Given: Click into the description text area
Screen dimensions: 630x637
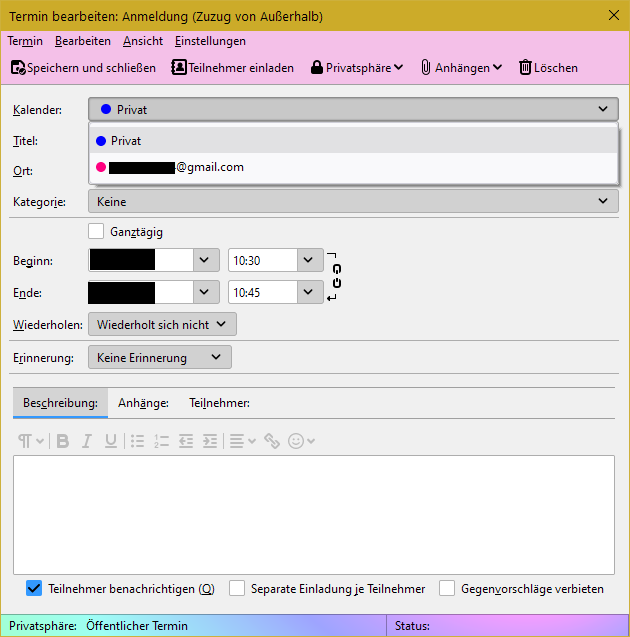Looking at the screenshot, I should pyautogui.click(x=314, y=515).
